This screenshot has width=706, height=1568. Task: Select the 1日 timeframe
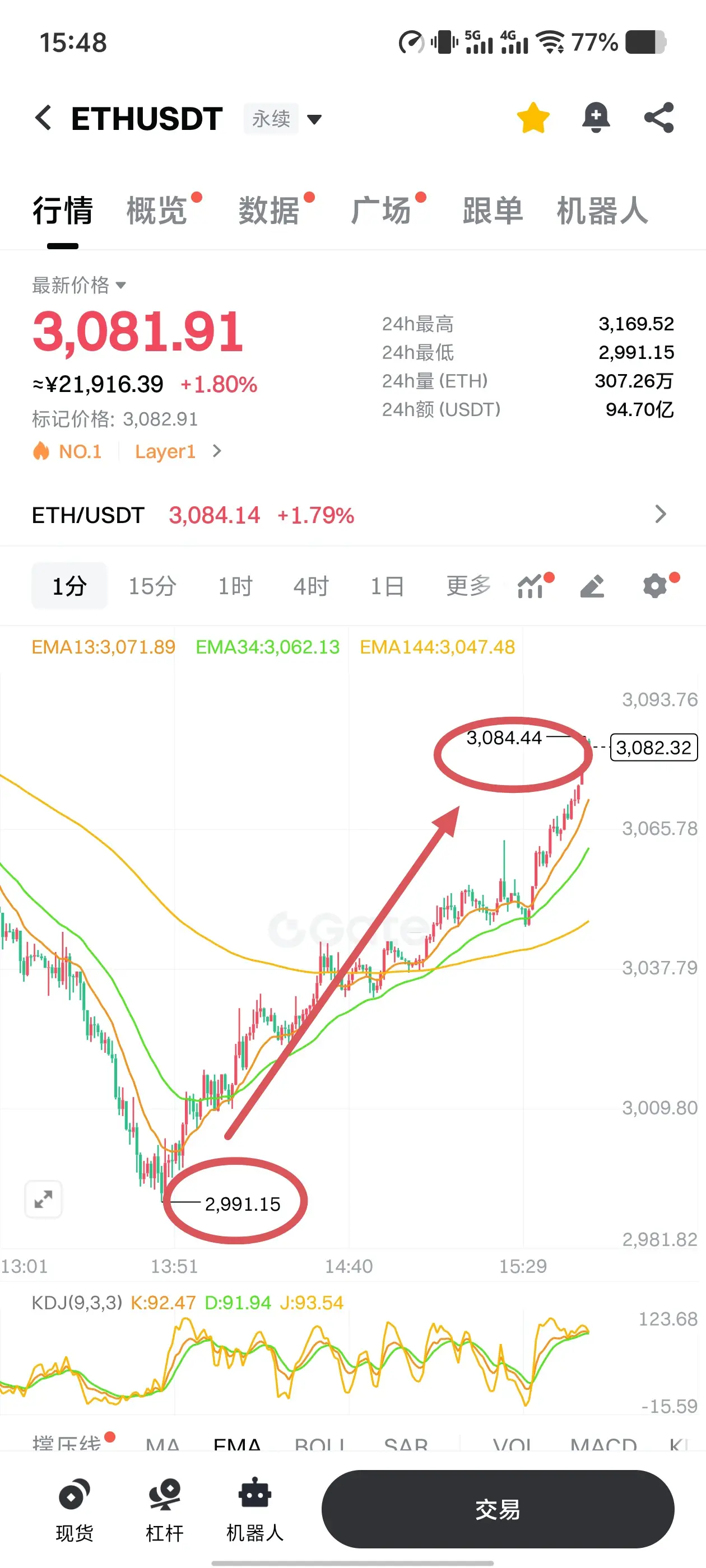[387, 586]
